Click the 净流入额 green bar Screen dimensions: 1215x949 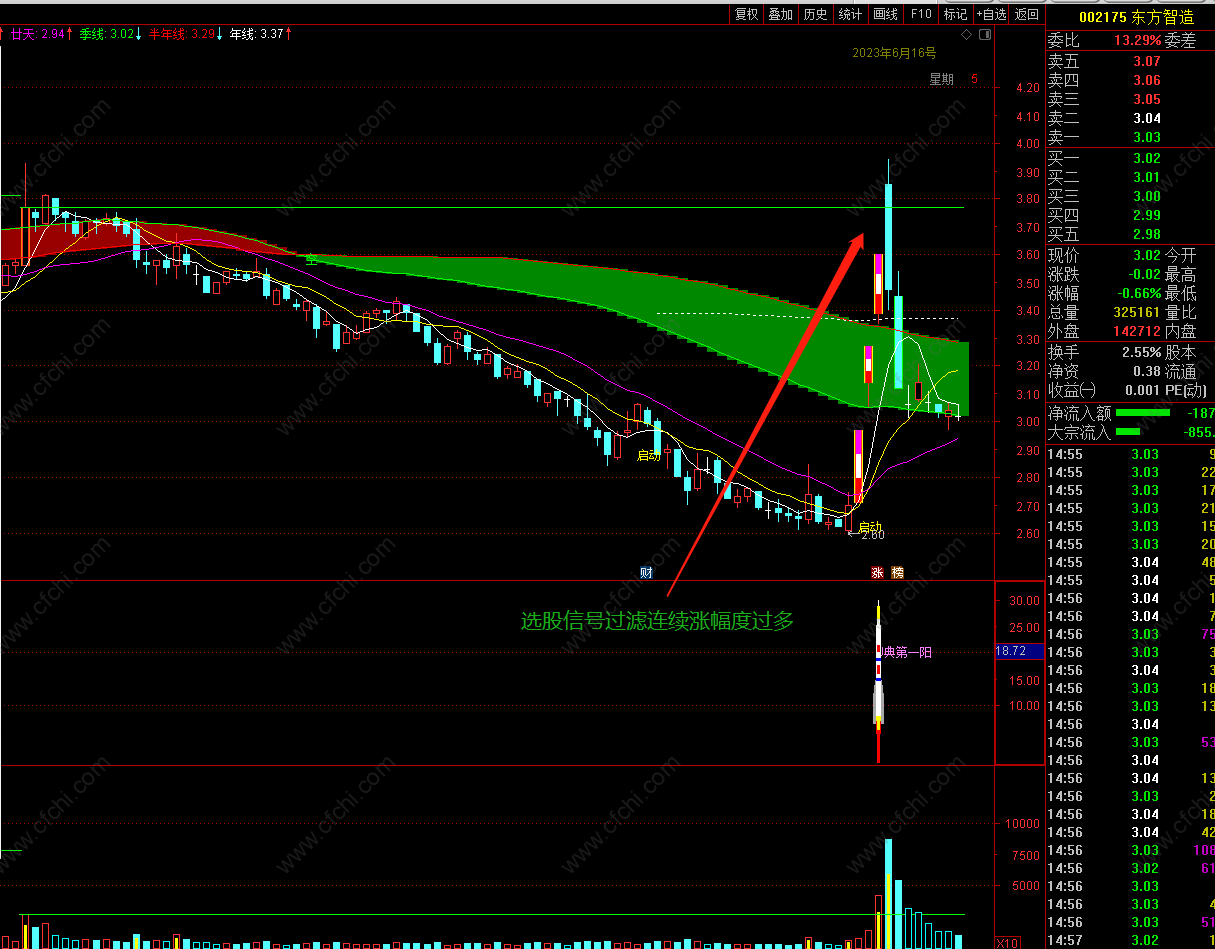tap(1142, 412)
